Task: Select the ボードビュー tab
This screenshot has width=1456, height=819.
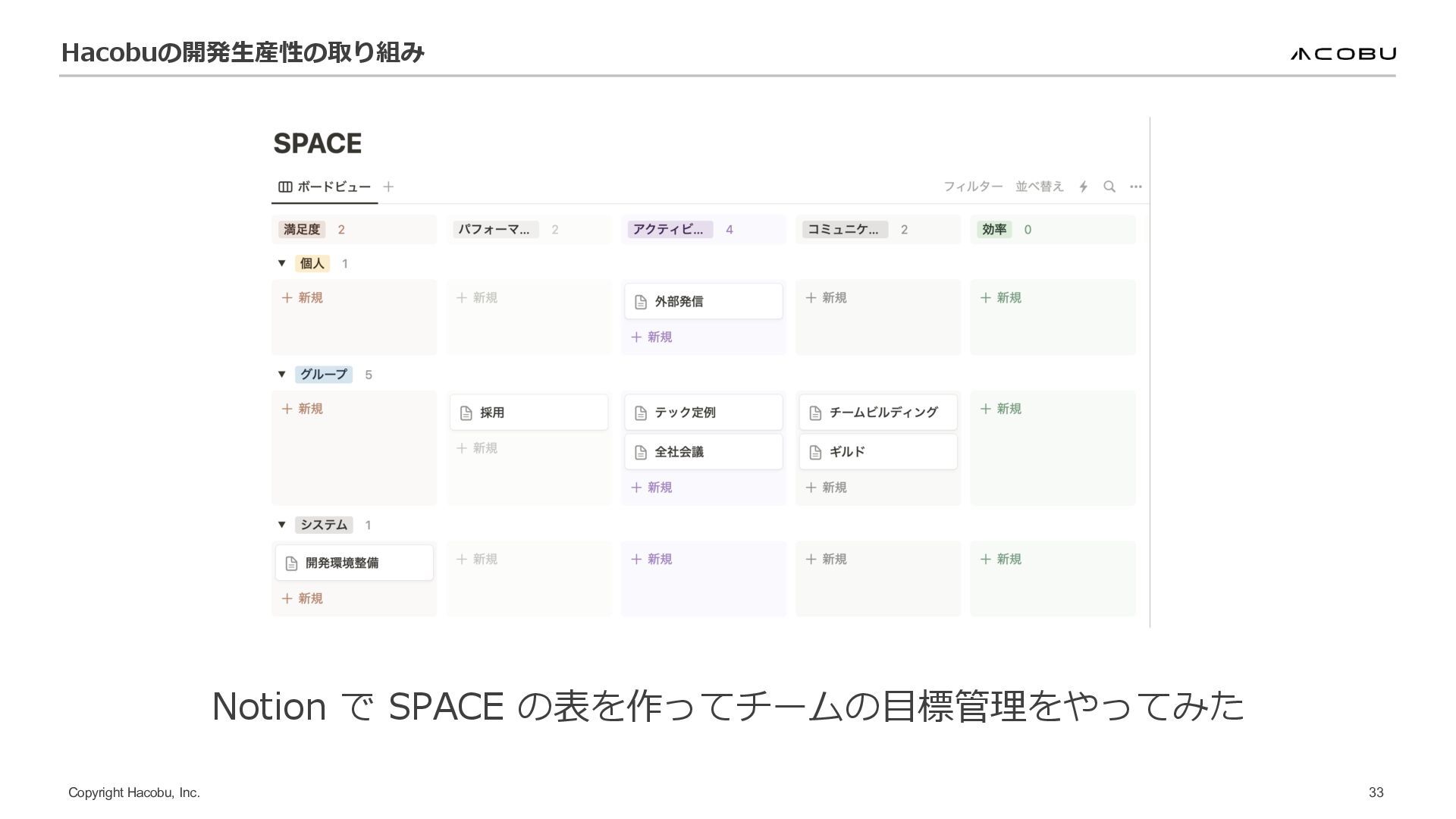Action: click(x=325, y=187)
